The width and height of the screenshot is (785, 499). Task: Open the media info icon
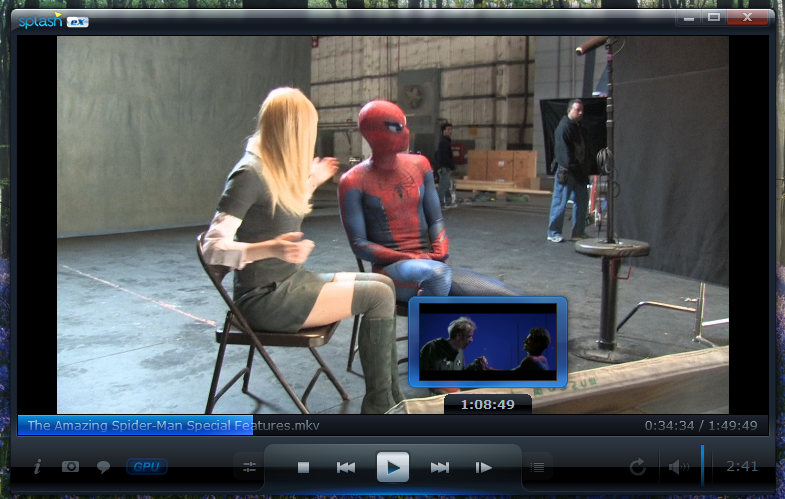pyautogui.click(x=37, y=467)
